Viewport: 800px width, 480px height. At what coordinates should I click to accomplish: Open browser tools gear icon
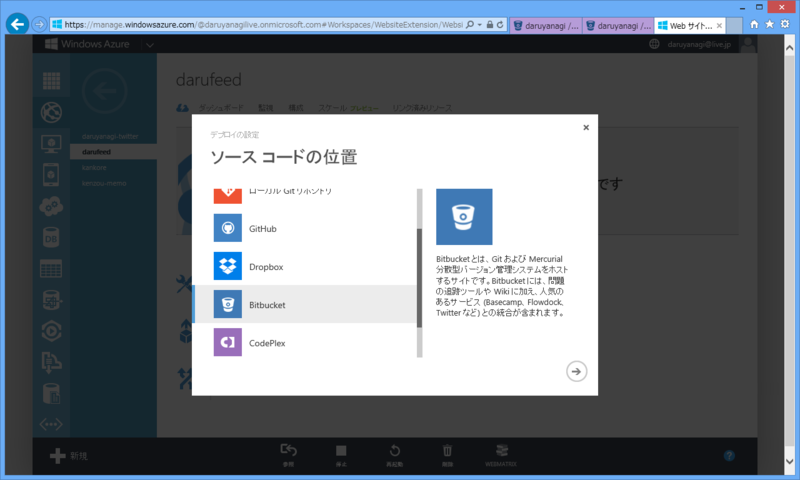point(785,24)
